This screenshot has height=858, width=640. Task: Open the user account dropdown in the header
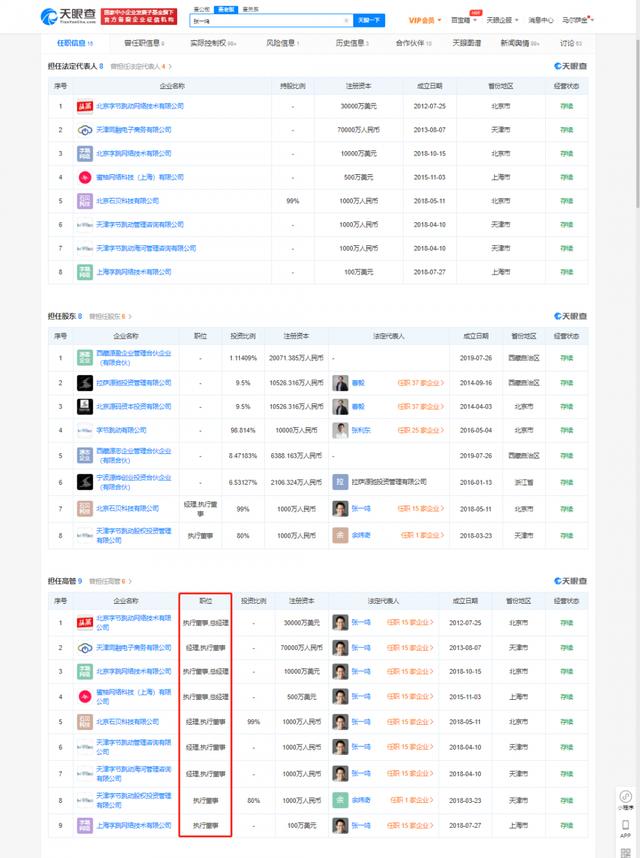(577, 20)
